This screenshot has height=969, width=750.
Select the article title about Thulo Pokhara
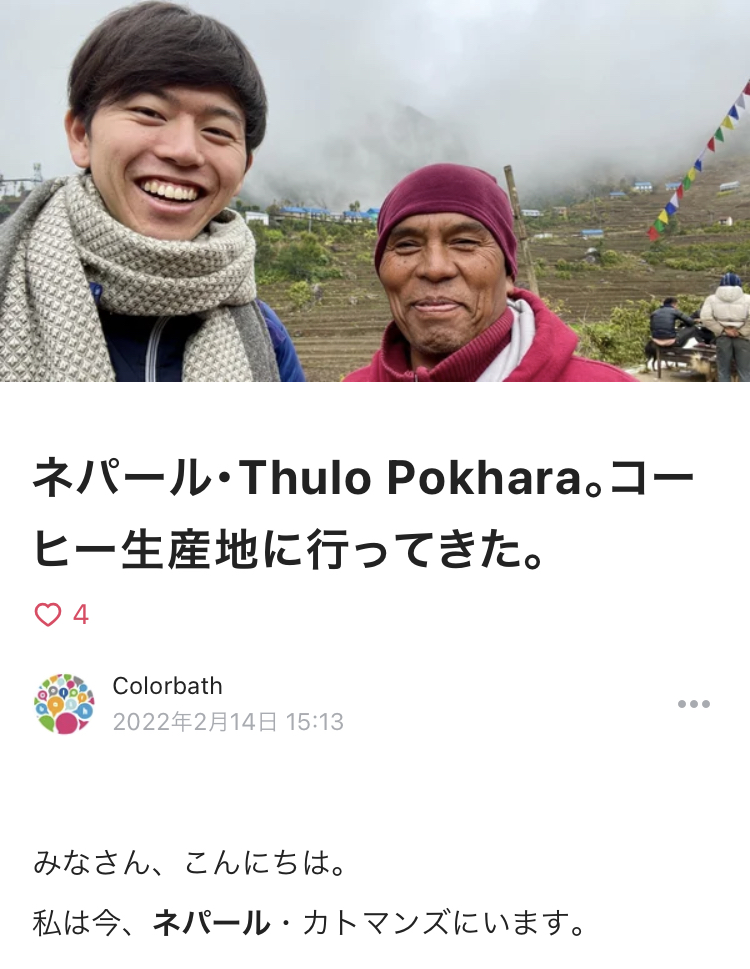(x=363, y=513)
